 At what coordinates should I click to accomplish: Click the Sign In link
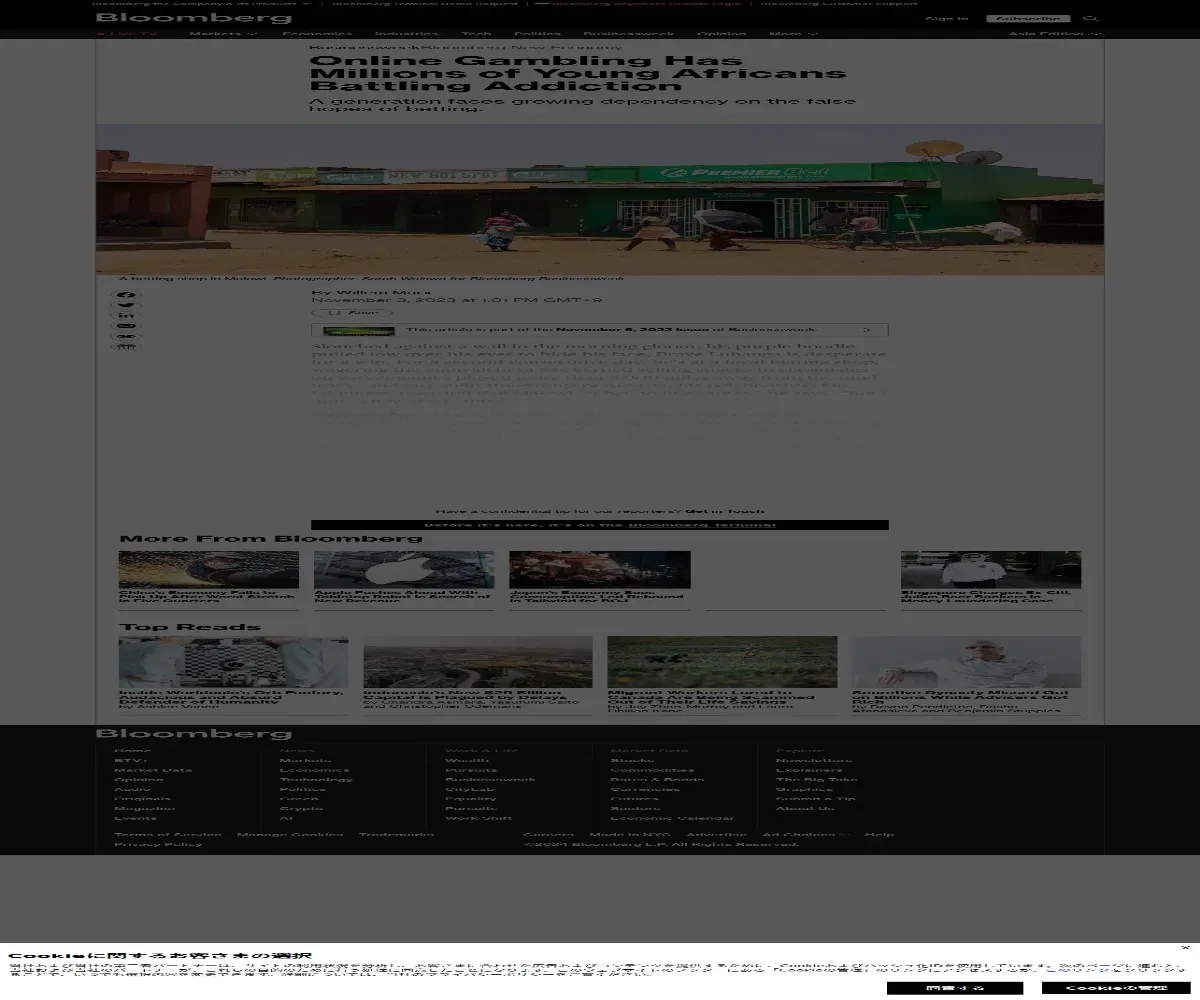[946, 18]
